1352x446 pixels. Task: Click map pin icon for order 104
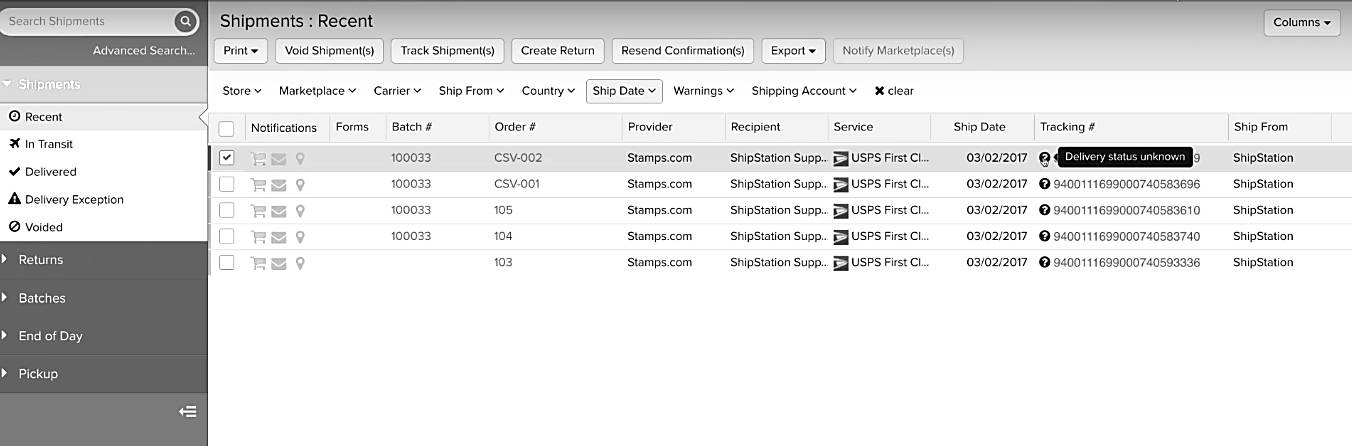300,236
